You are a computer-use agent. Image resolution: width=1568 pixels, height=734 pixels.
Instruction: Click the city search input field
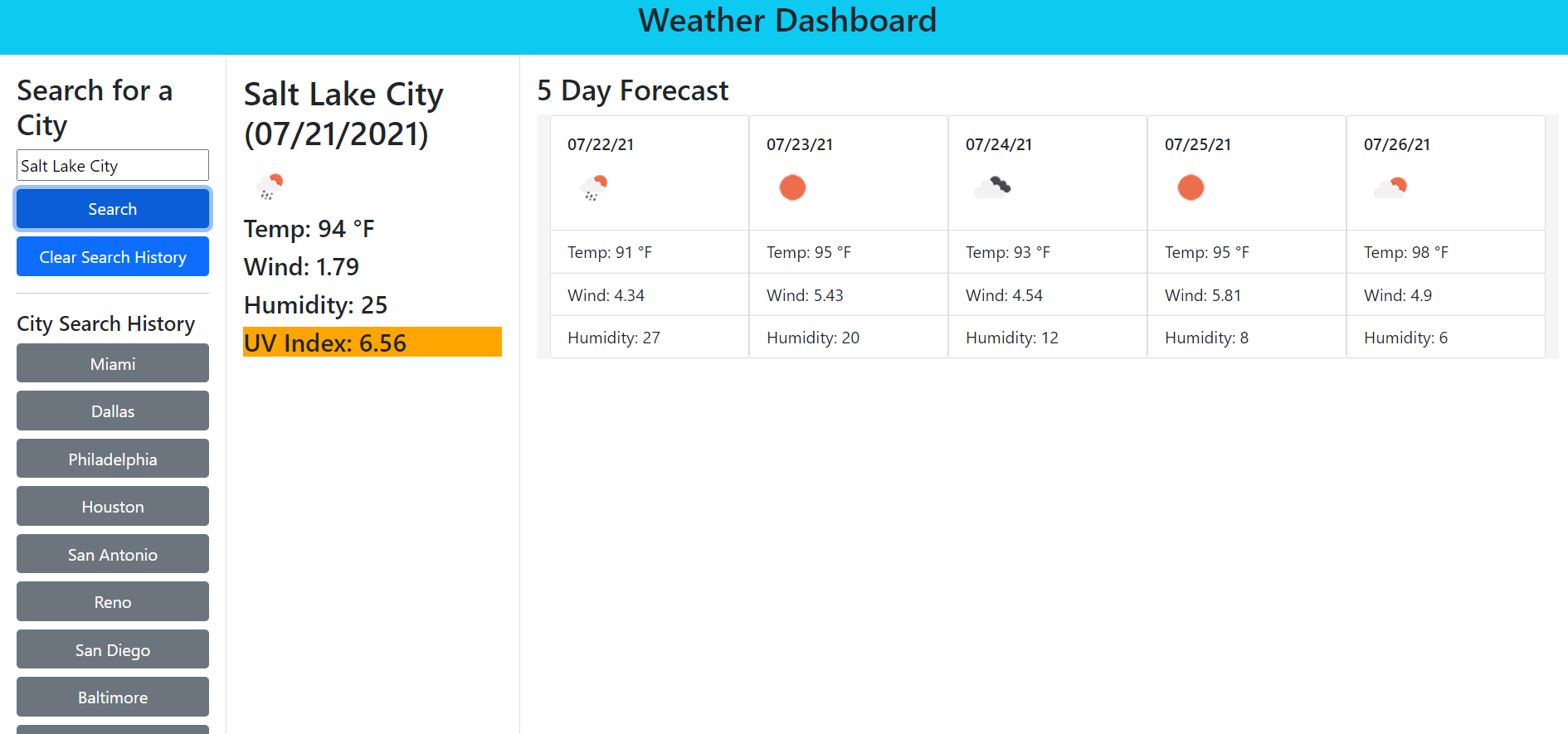pyautogui.click(x=112, y=165)
